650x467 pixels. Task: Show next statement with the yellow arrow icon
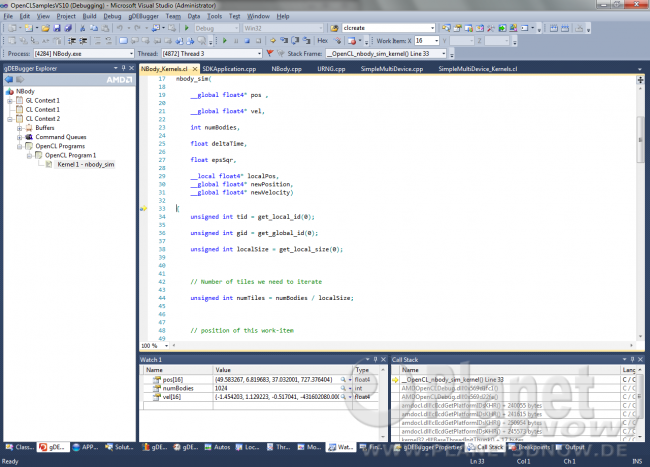pyautogui.click(x=273, y=41)
